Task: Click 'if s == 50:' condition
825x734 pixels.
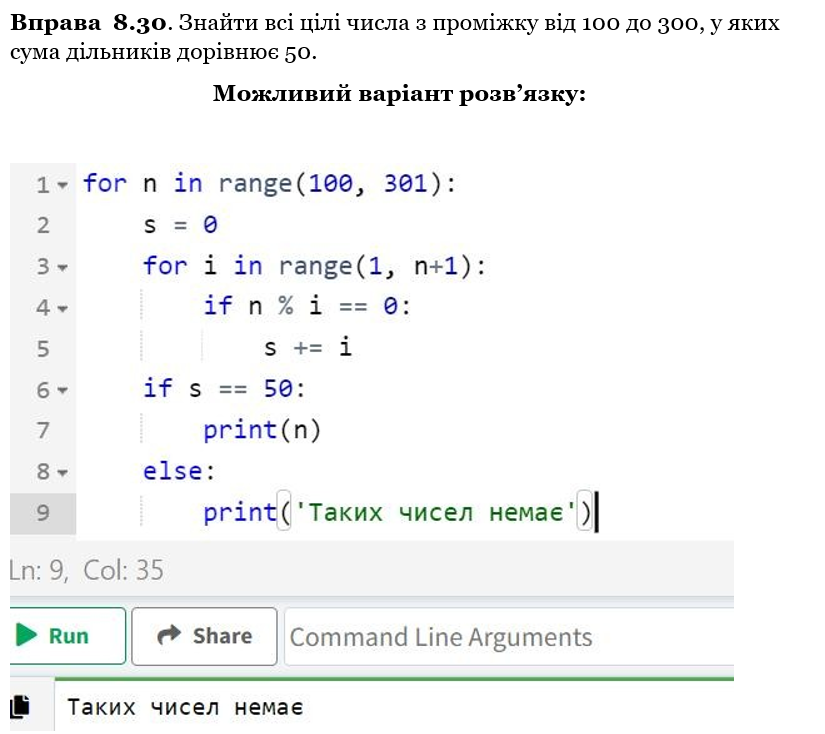Action: [224, 389]
